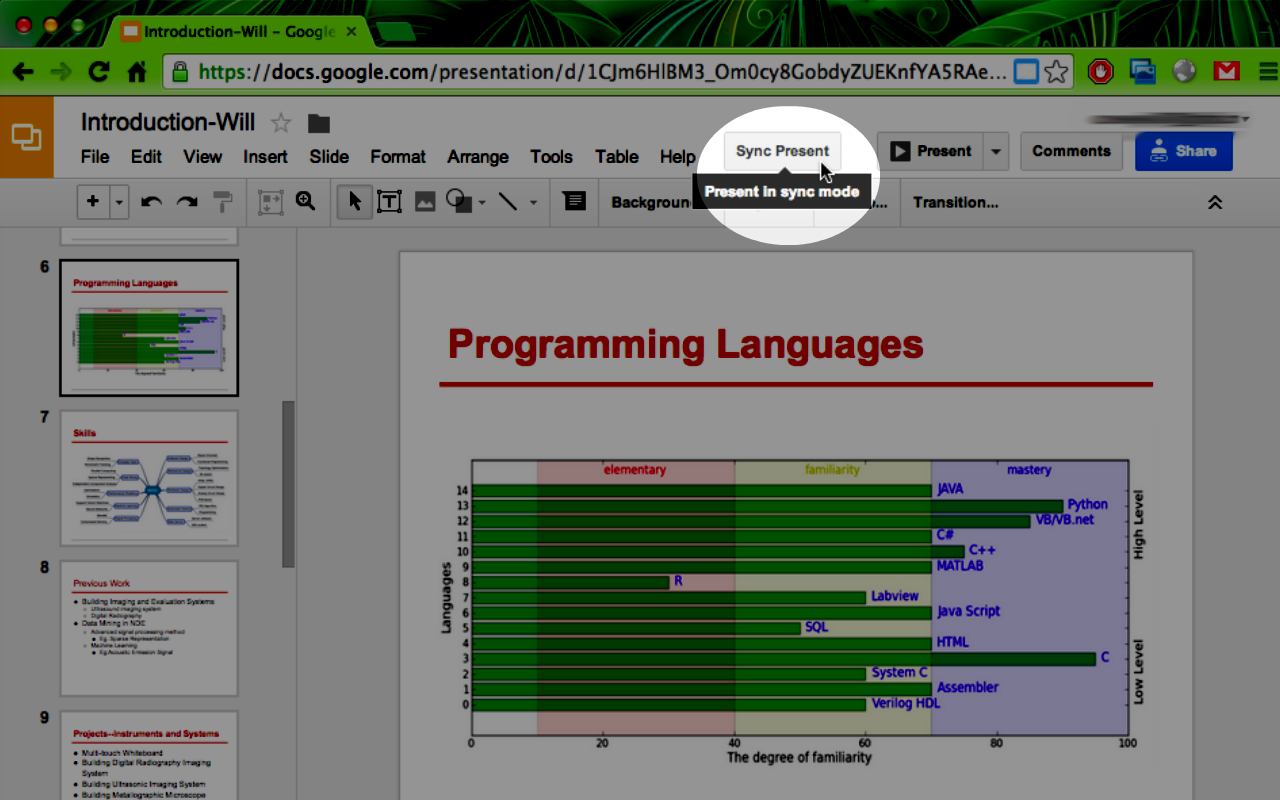Viewport: 1280px width, 800px height.
Task: Click the Redo arrow icon
Action: coord(187,202)
